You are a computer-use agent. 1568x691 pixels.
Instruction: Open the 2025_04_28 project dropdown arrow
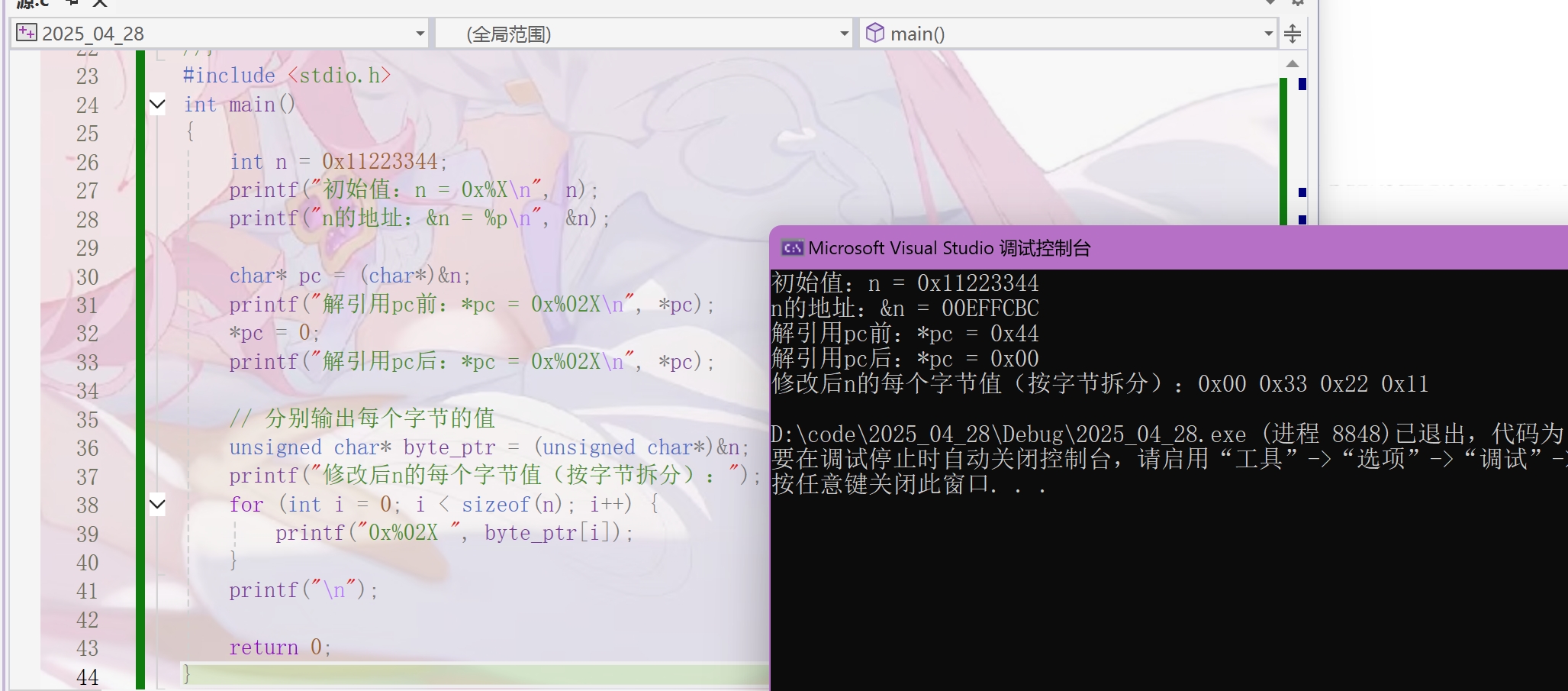coord(420,34)
